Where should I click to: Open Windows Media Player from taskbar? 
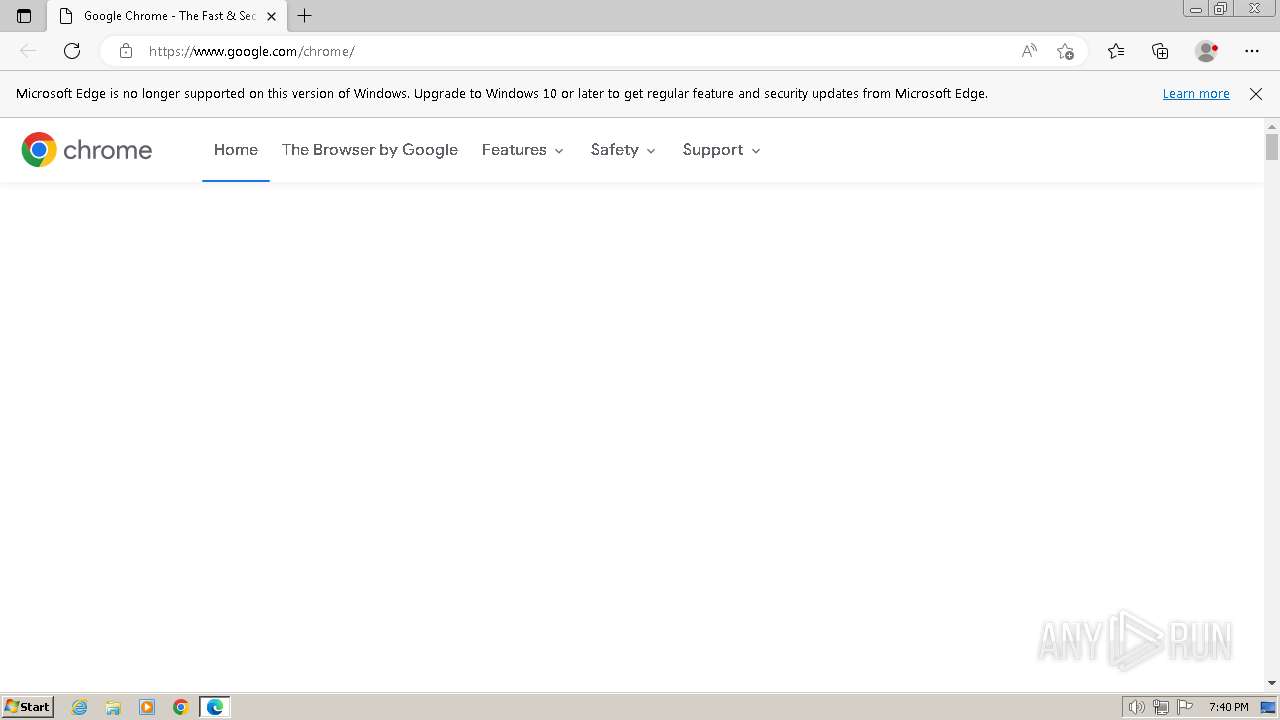pyautogui.click(x=147, y=707)
